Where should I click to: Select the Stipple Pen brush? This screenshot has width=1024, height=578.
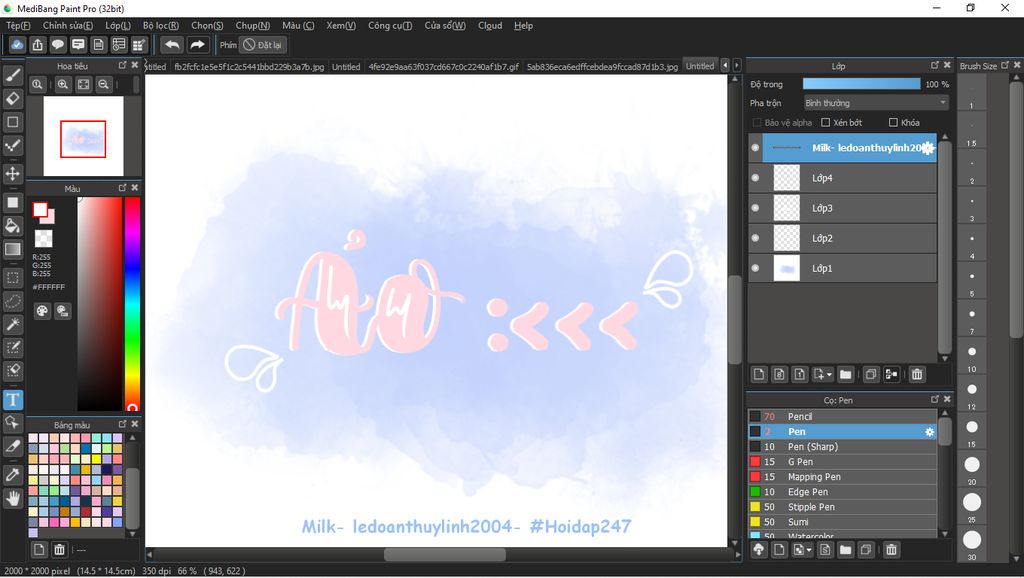842,507
